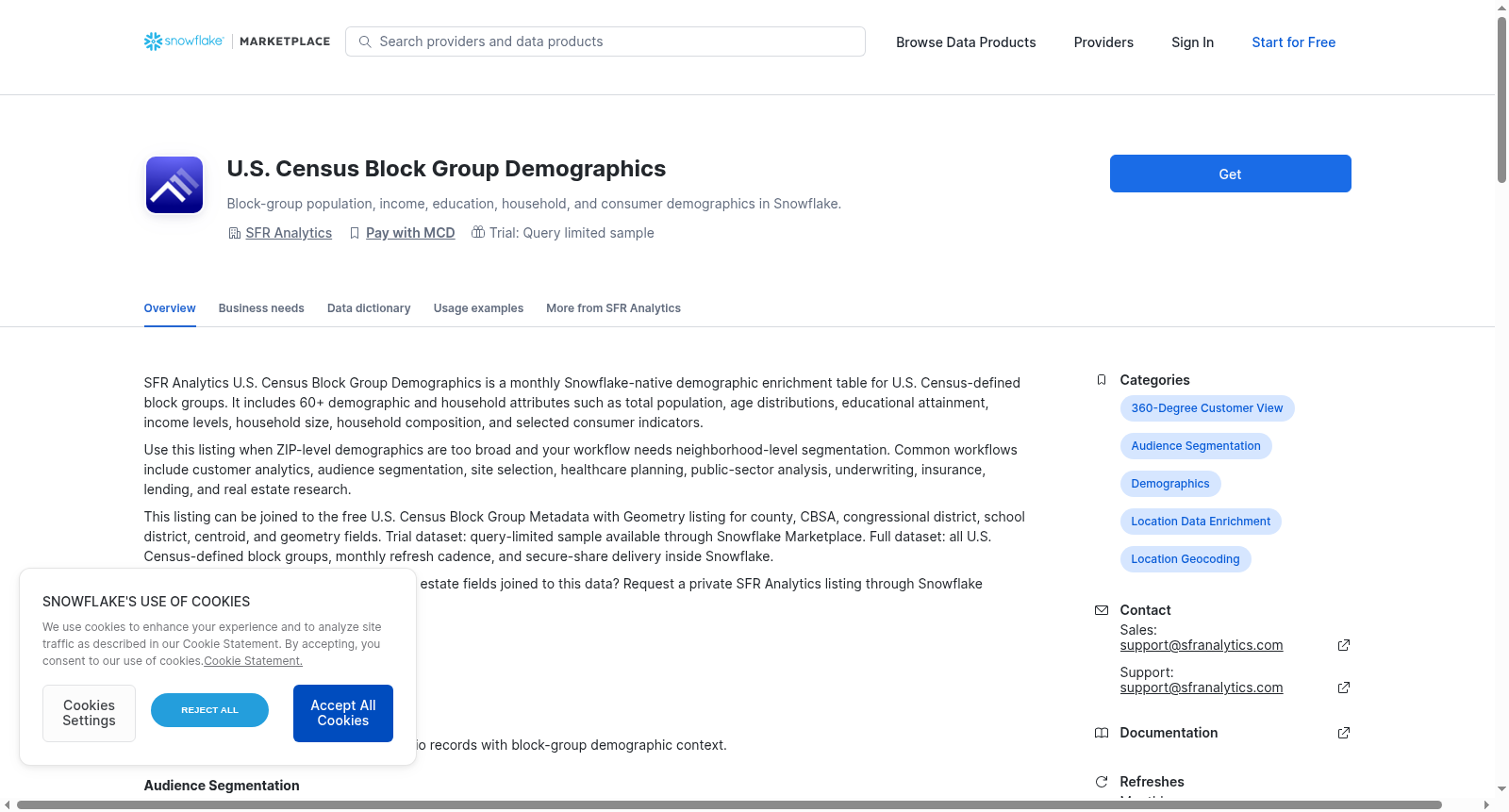The width and height of the screenshot is (1509, 812).
Task: Focus the search providers and data products field
Action: coord(605,41)
